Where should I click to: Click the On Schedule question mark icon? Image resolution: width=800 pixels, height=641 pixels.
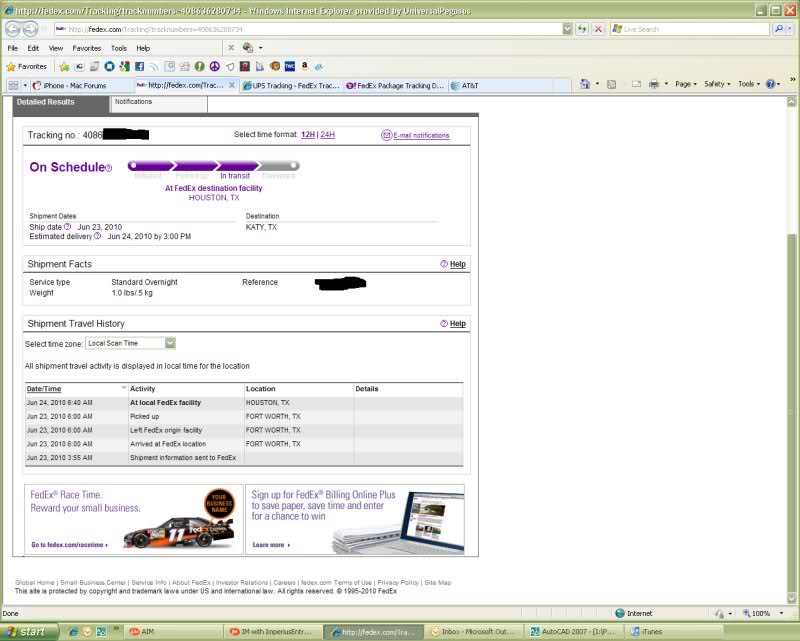[x=108, y=168]
